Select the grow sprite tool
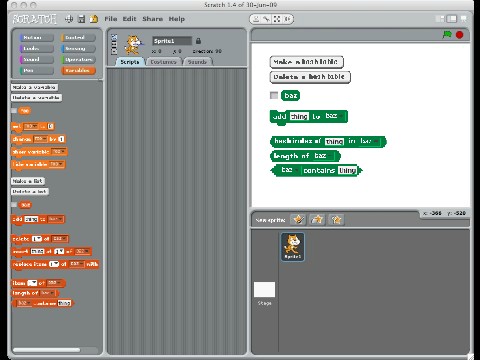This screenshot has width=480, height=360. click(x=277, y=19)
